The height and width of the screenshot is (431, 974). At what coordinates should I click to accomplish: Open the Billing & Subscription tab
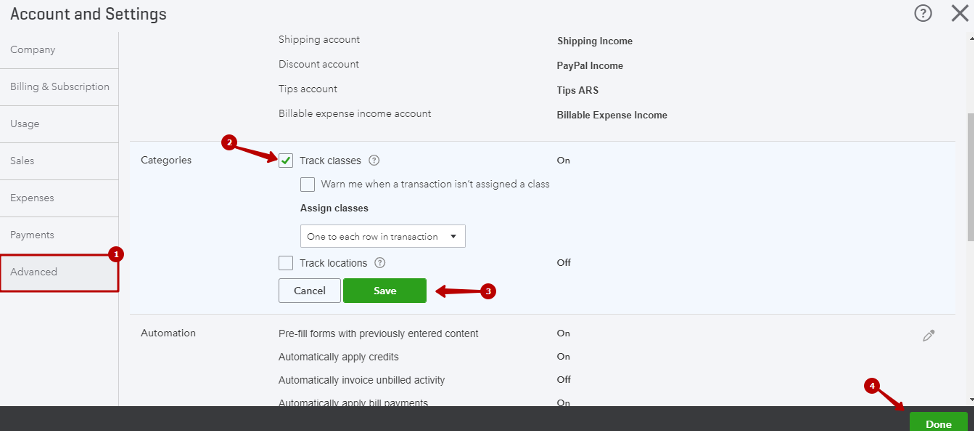[x=59, y=87]
